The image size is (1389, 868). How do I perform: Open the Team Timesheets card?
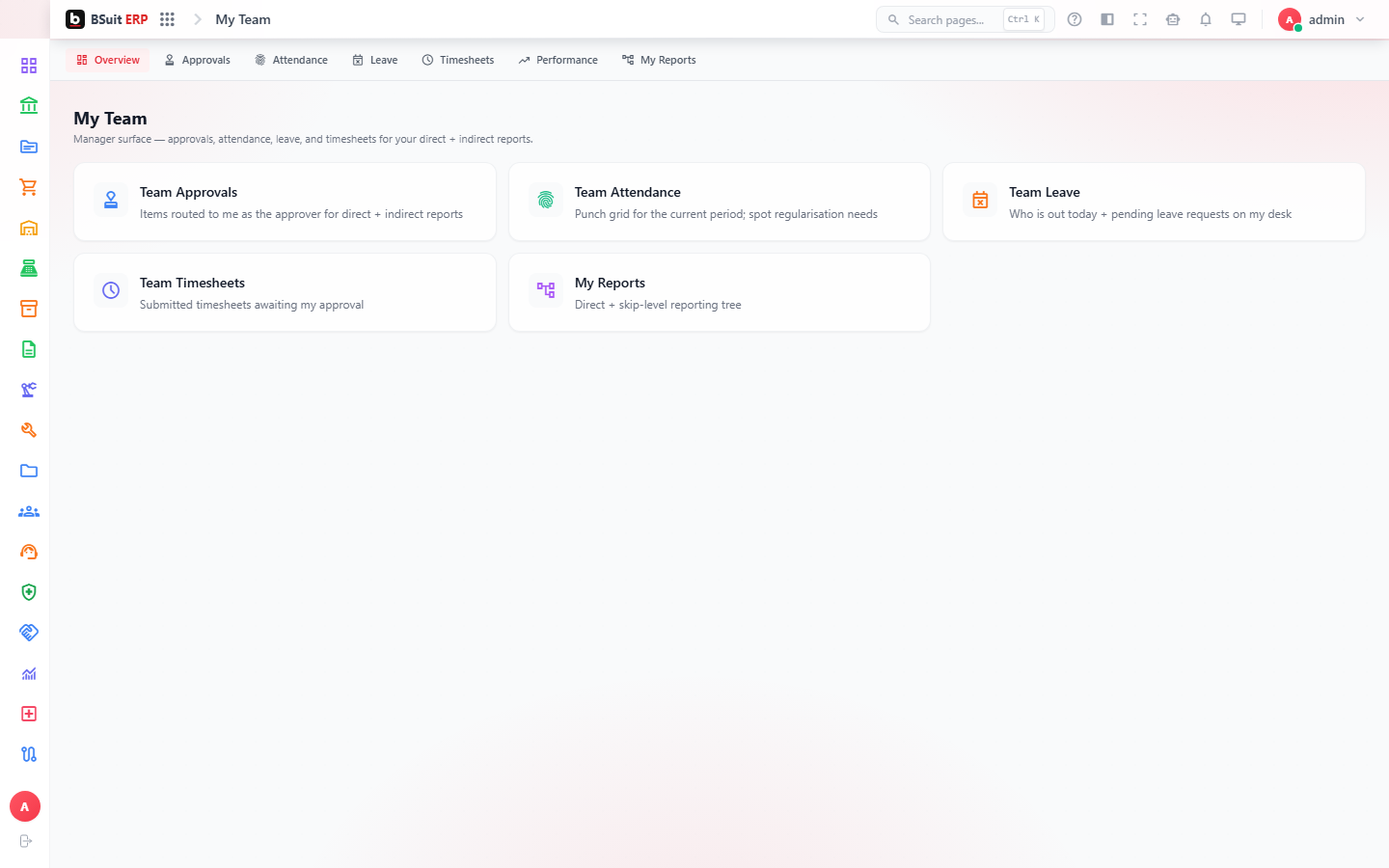pyautogui.click(x=285, y=292)
